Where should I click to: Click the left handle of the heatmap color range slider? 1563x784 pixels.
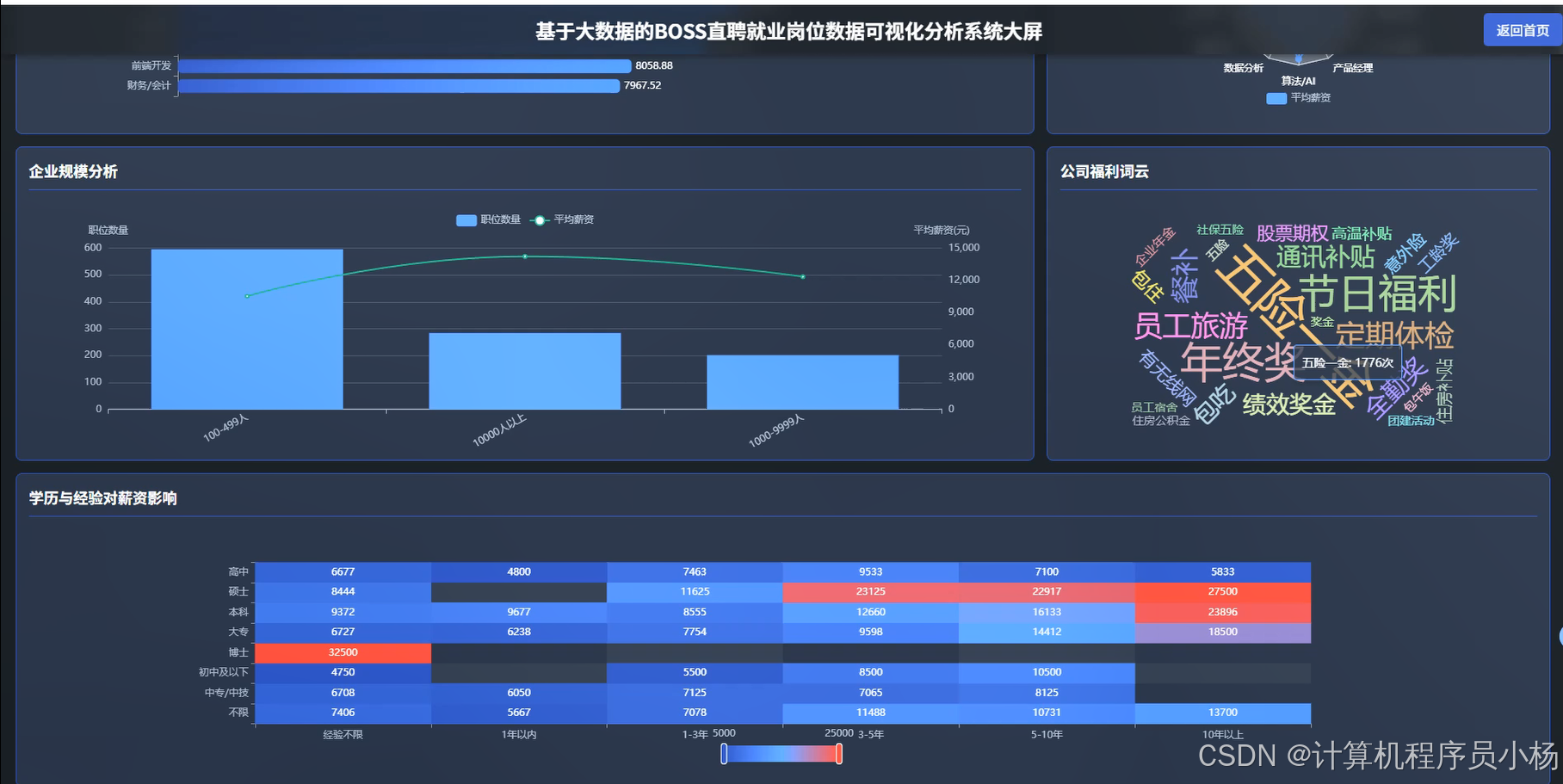724,754
